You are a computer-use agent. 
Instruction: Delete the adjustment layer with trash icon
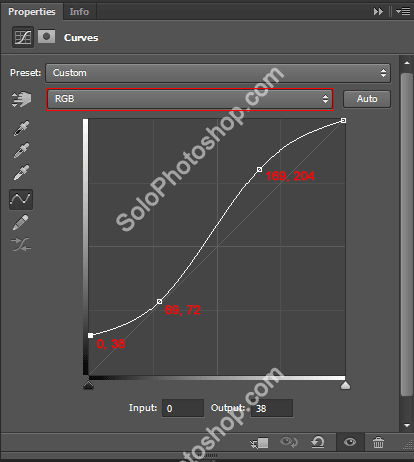(378, 443)
